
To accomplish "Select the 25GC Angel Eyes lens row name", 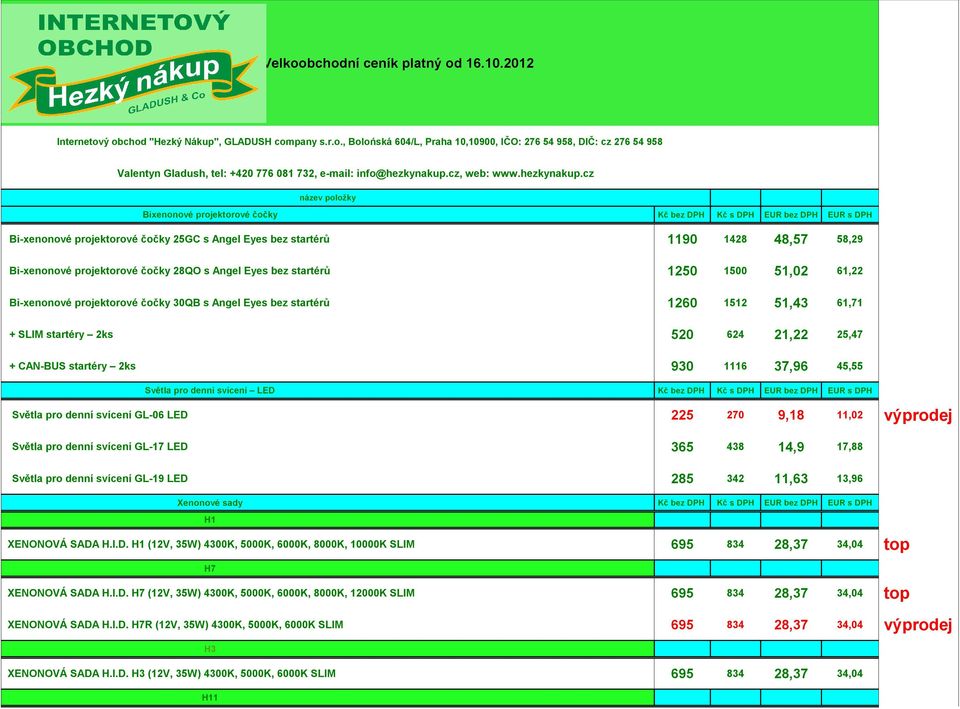I will coord(170,239).
